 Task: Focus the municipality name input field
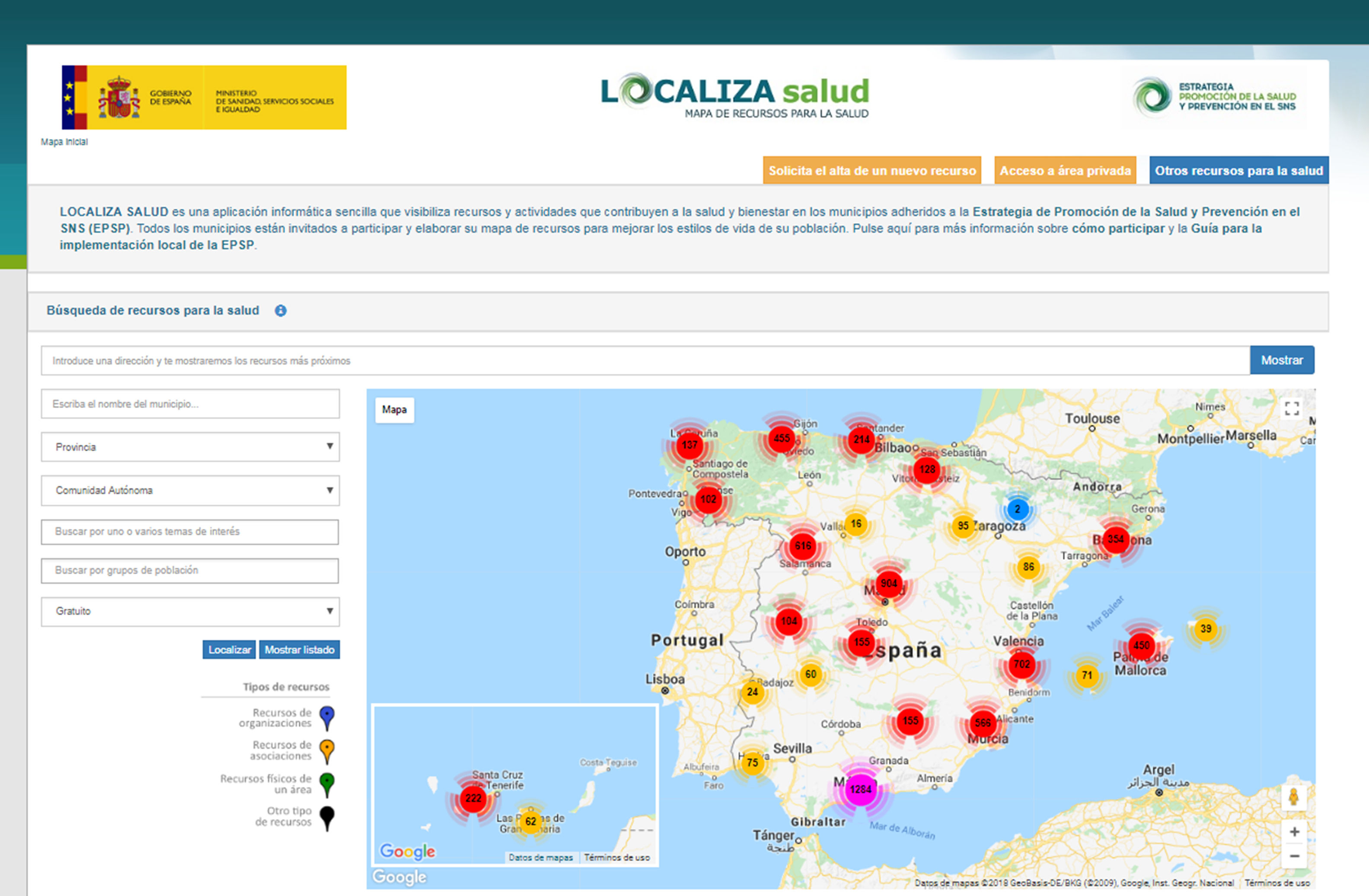190,404
